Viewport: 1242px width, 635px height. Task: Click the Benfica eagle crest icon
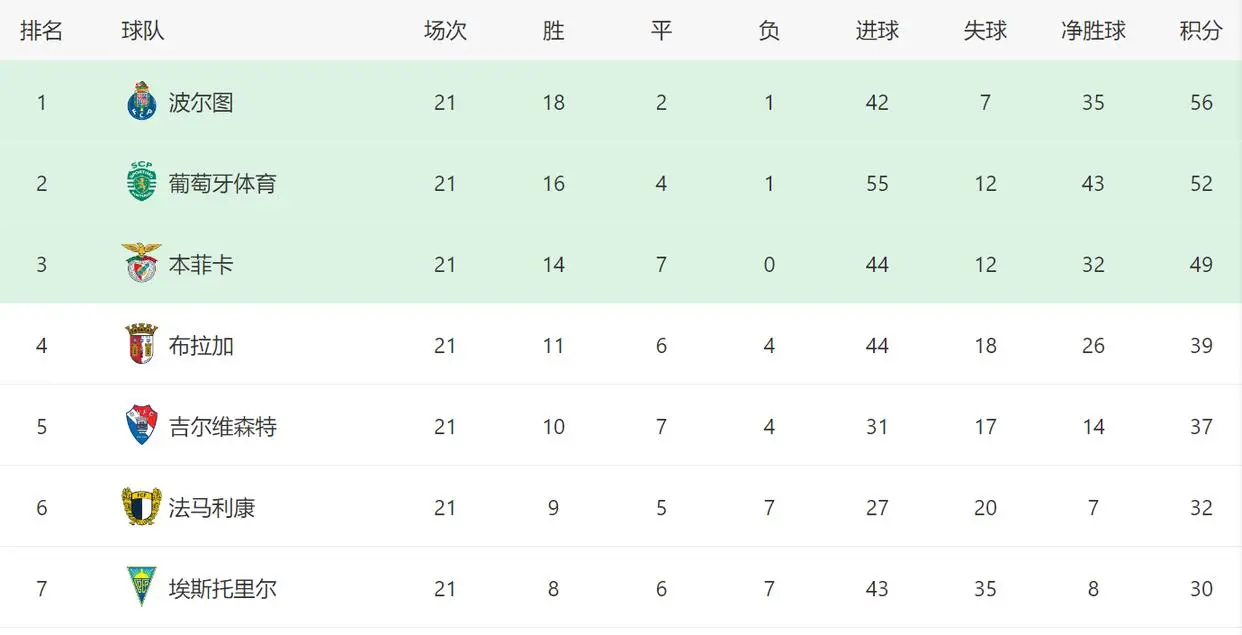(x=142, y=264)
